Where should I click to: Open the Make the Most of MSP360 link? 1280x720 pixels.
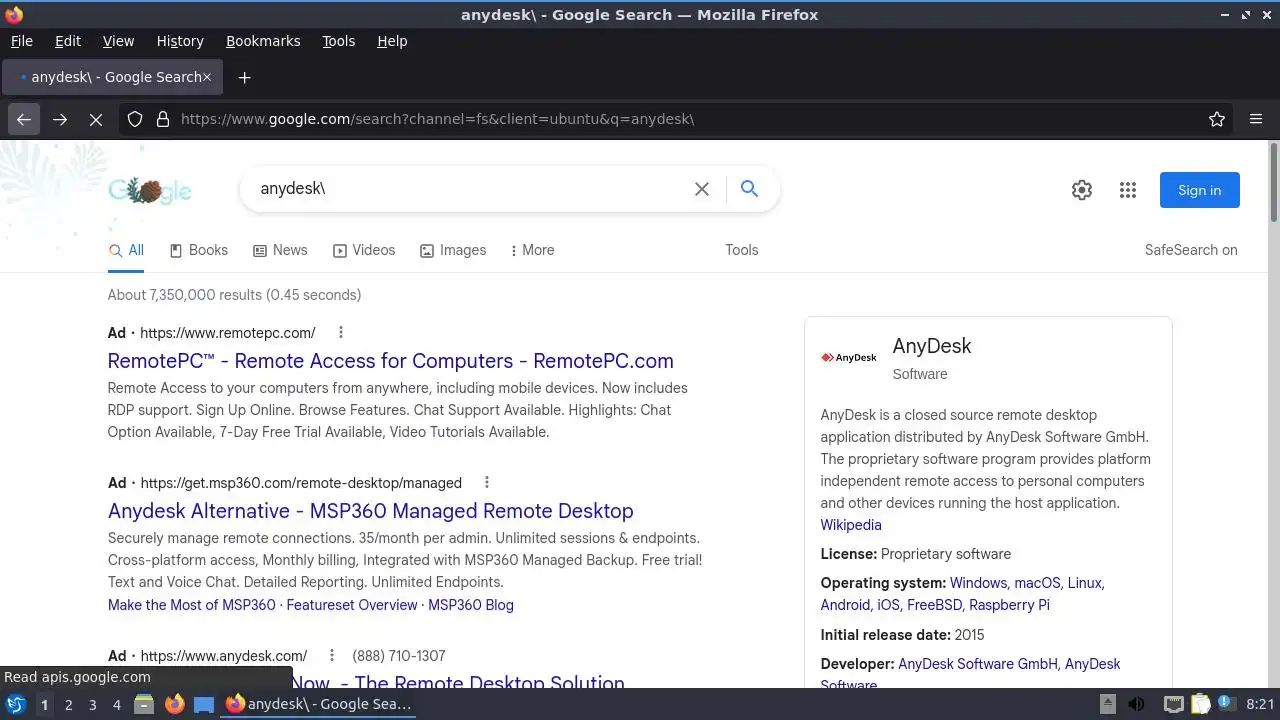[191, 605]
